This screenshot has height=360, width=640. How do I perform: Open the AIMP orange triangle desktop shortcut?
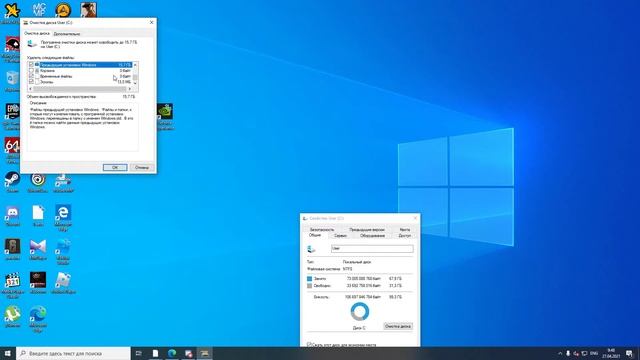[x=63, y=9]
